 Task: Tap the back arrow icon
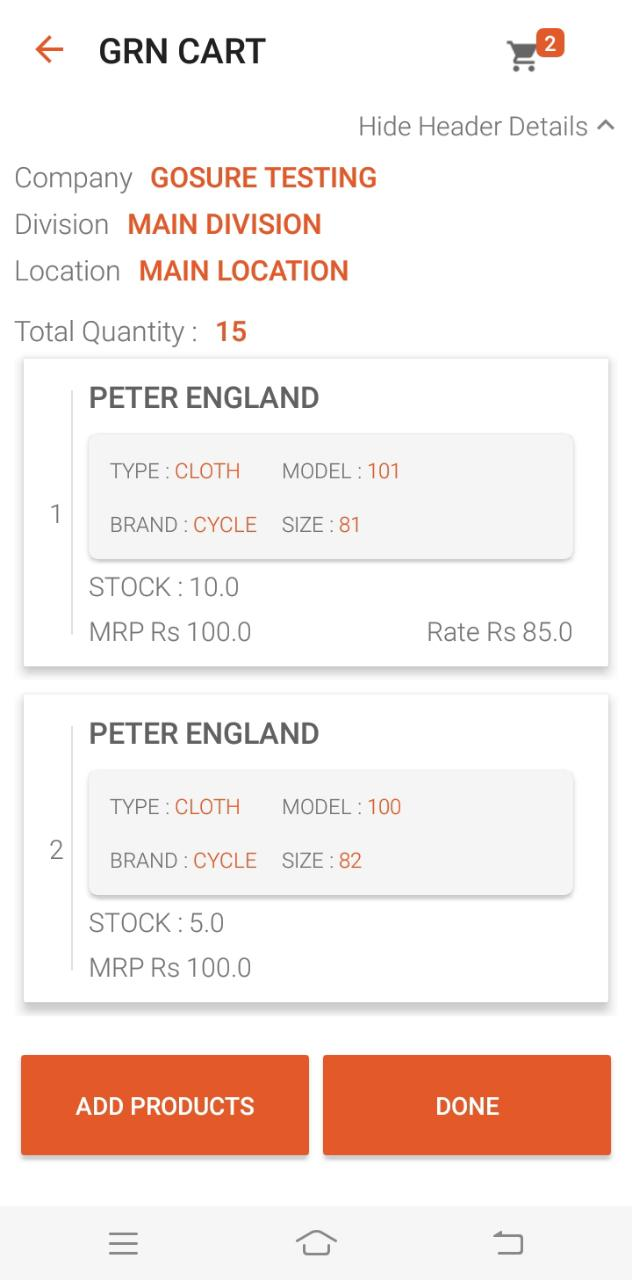pyautogui.click(x=49, y=50)
